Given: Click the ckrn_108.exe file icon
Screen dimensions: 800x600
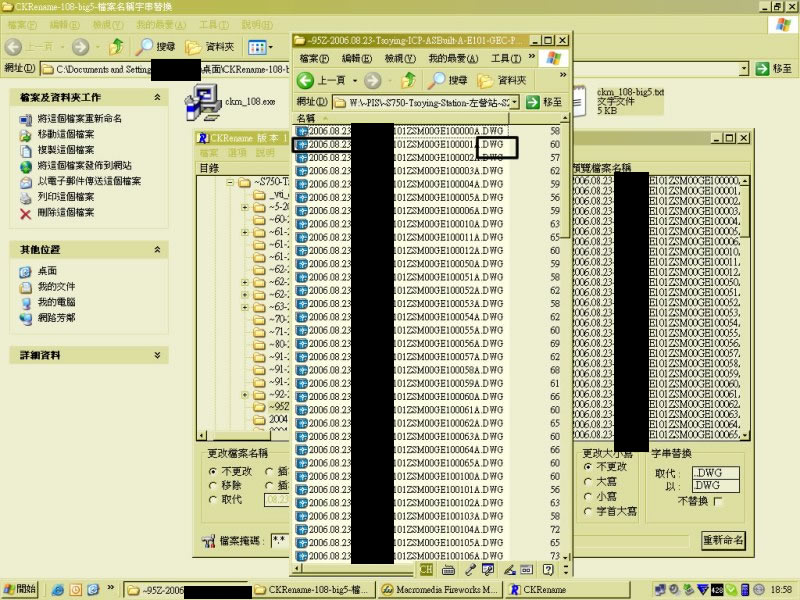Looking at the screenshot, I should pyautogui.click(x=205, y=99).
